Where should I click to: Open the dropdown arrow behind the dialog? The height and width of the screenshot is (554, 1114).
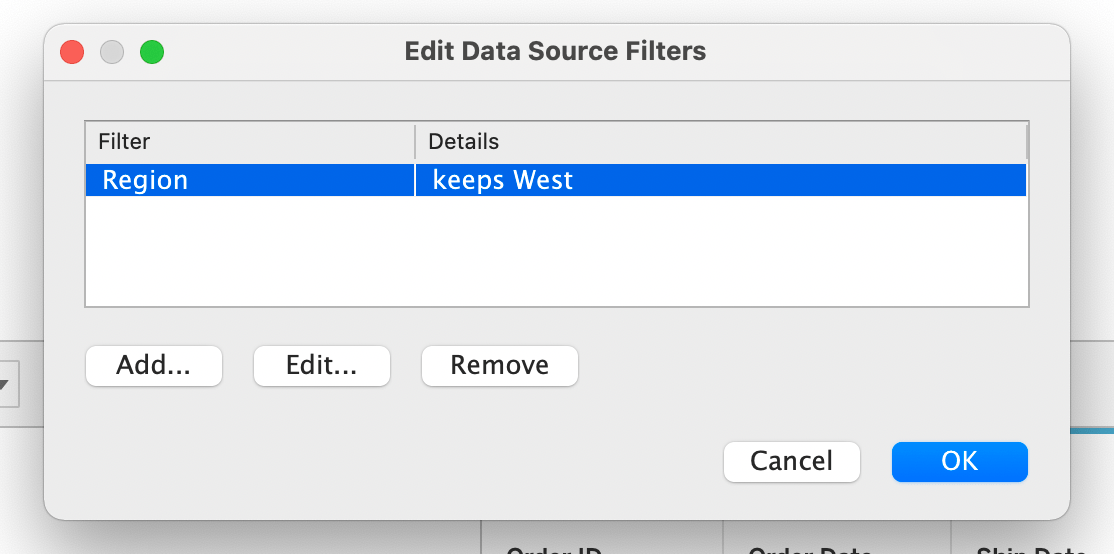click(x=4, y=385)
